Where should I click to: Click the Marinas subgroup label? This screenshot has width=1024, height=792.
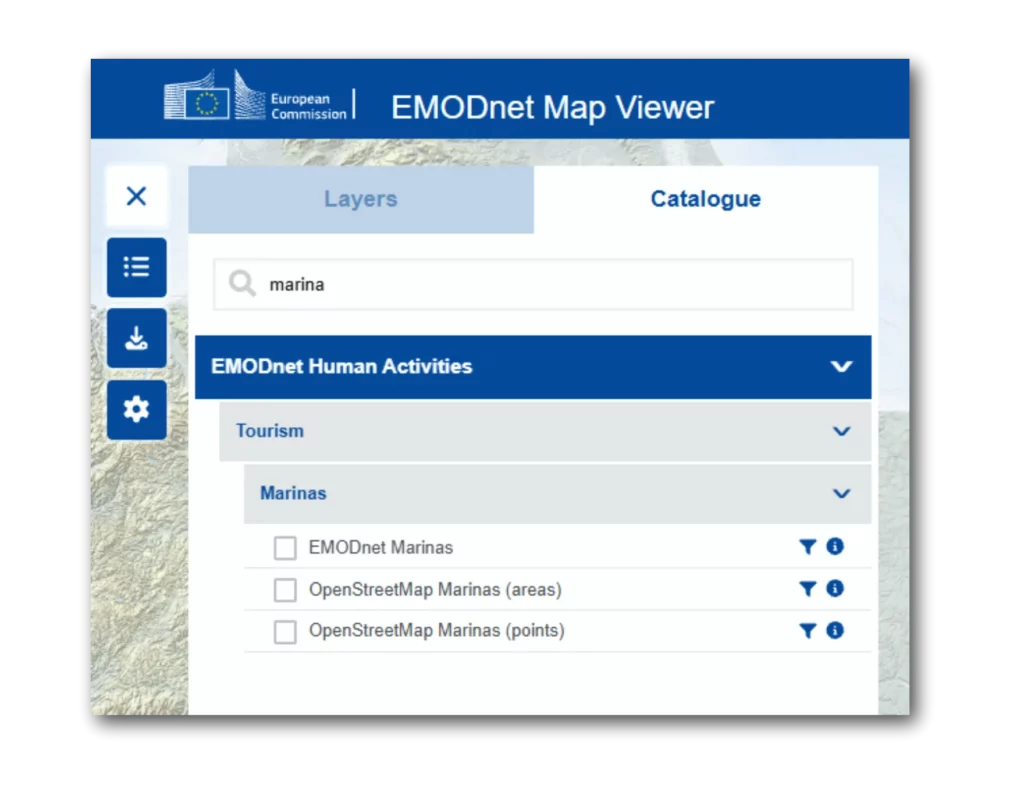293,493
